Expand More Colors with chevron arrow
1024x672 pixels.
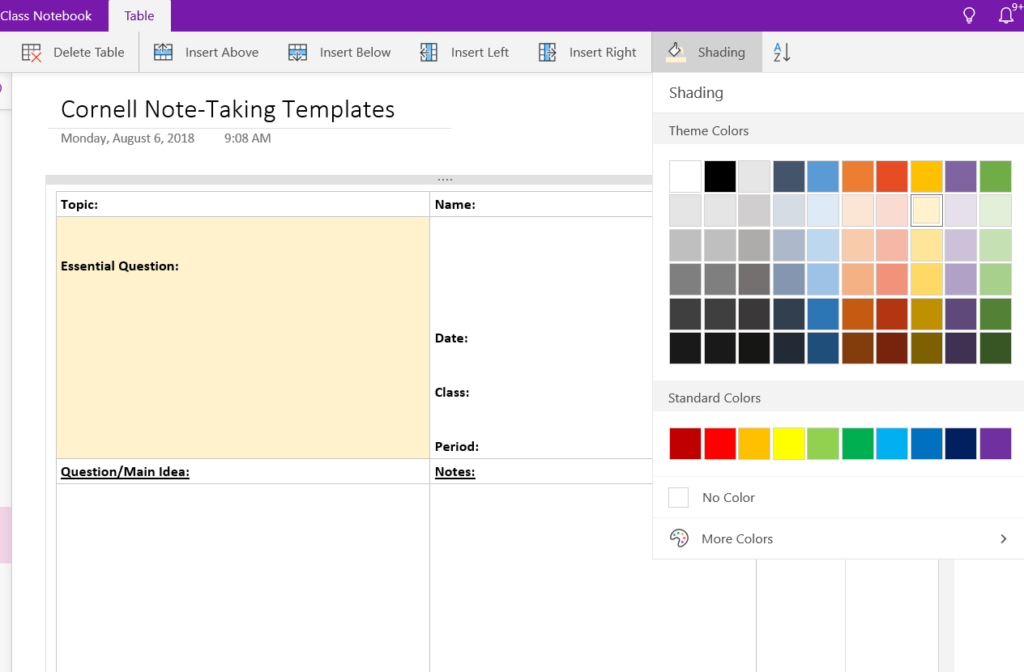click(x=1004, y=539)
